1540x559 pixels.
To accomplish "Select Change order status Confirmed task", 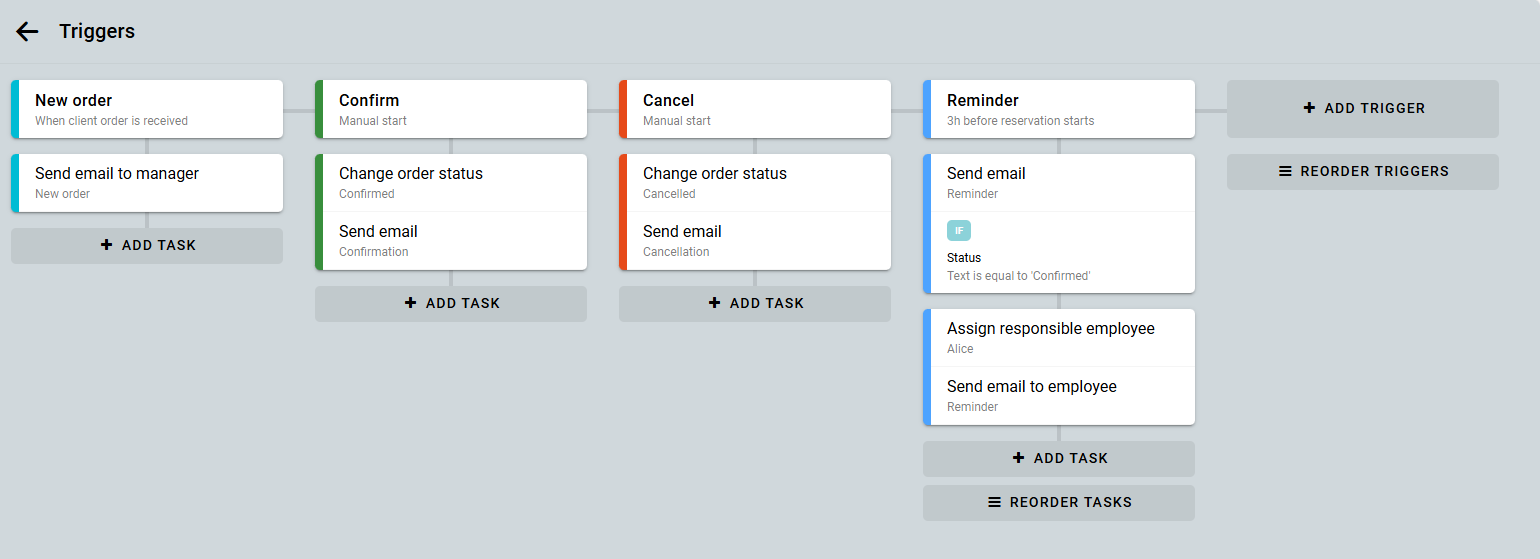I will [454, 182].
